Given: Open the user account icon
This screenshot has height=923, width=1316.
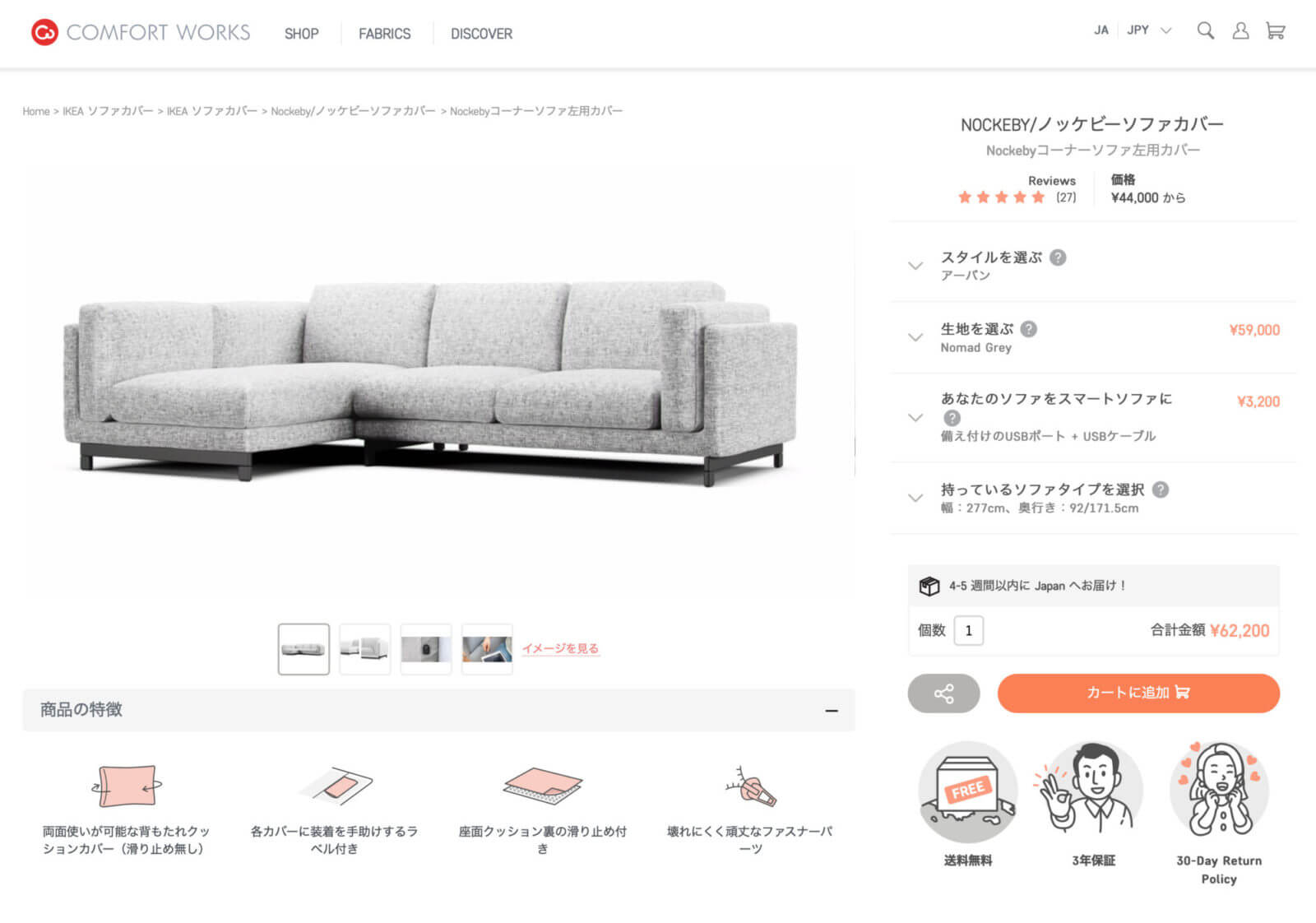Looking at the screenshot, I should pyautogui.click(x=1240, y=31).
